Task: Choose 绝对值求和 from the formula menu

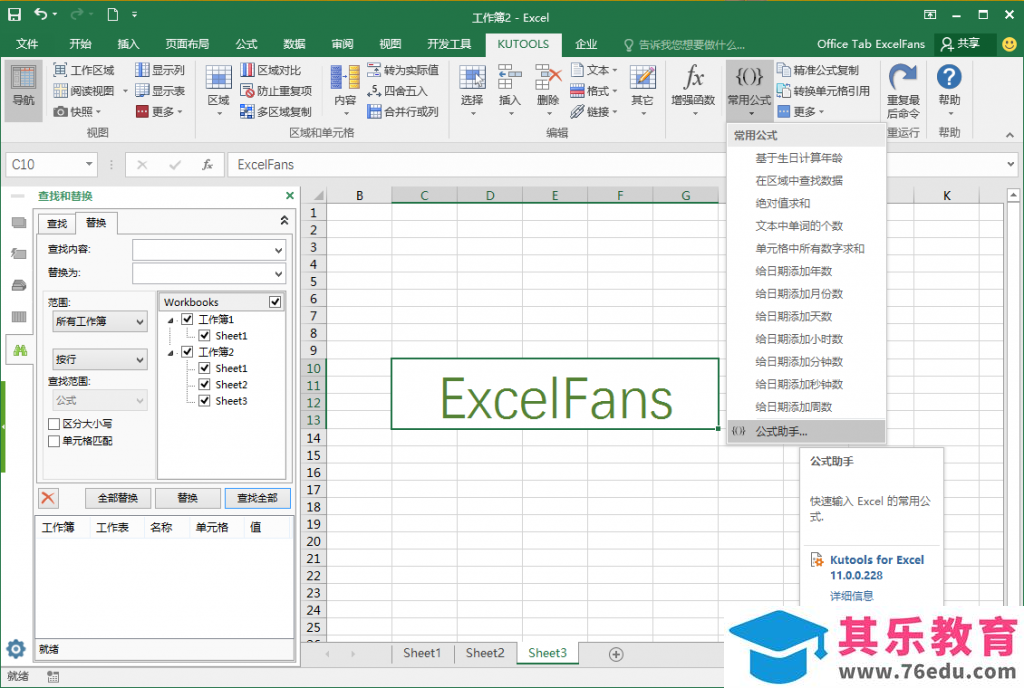Action: click(x=782, y=203)
